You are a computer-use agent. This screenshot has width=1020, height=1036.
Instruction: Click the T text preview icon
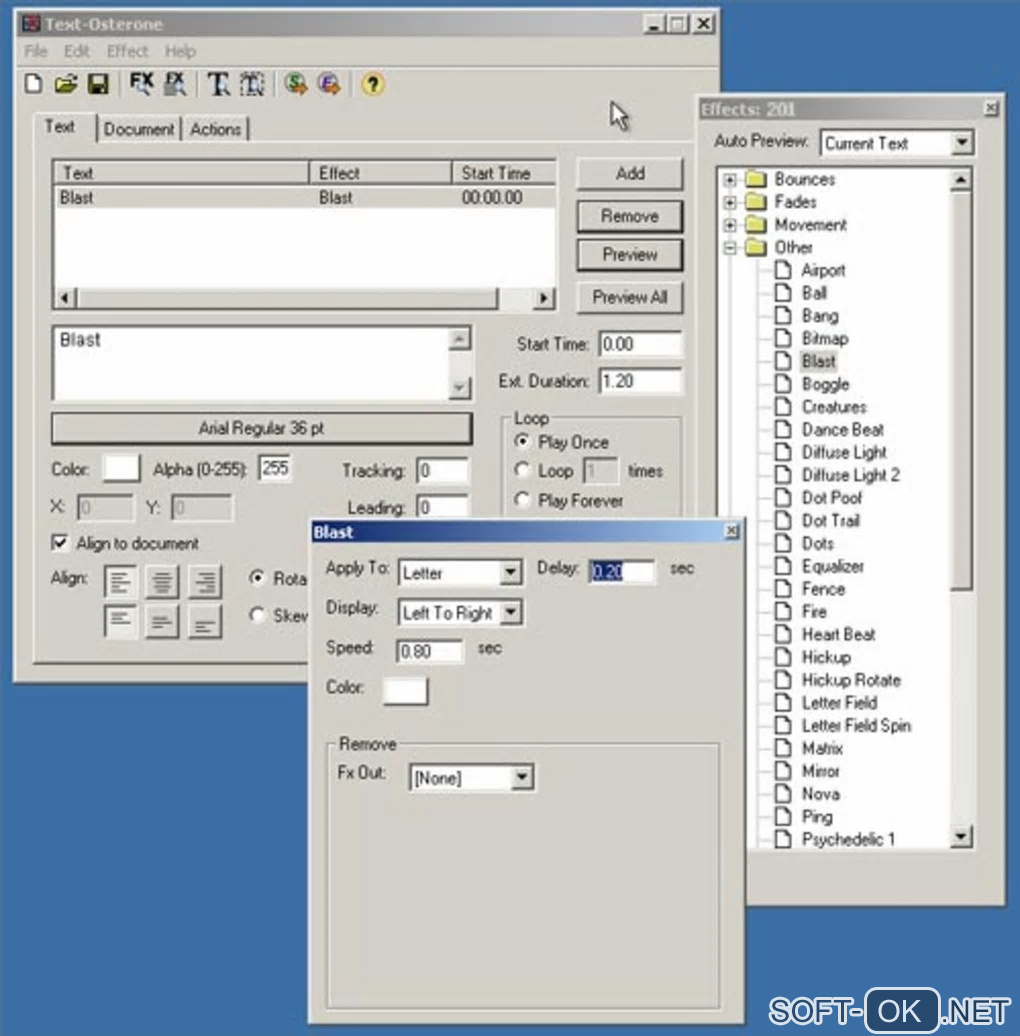tap(218, 84)
